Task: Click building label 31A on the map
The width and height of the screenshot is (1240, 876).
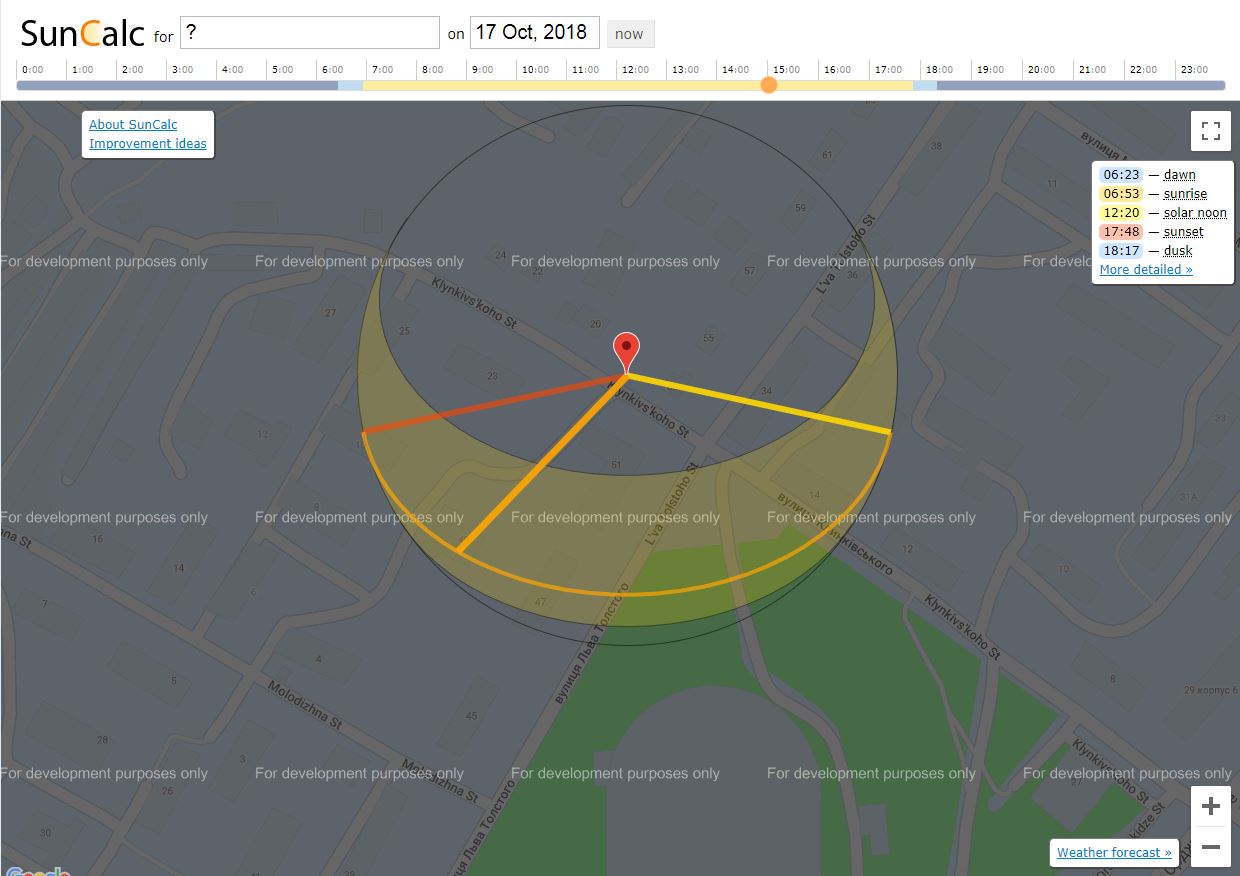Action: pyautogui.click(x=1188, y=497)
